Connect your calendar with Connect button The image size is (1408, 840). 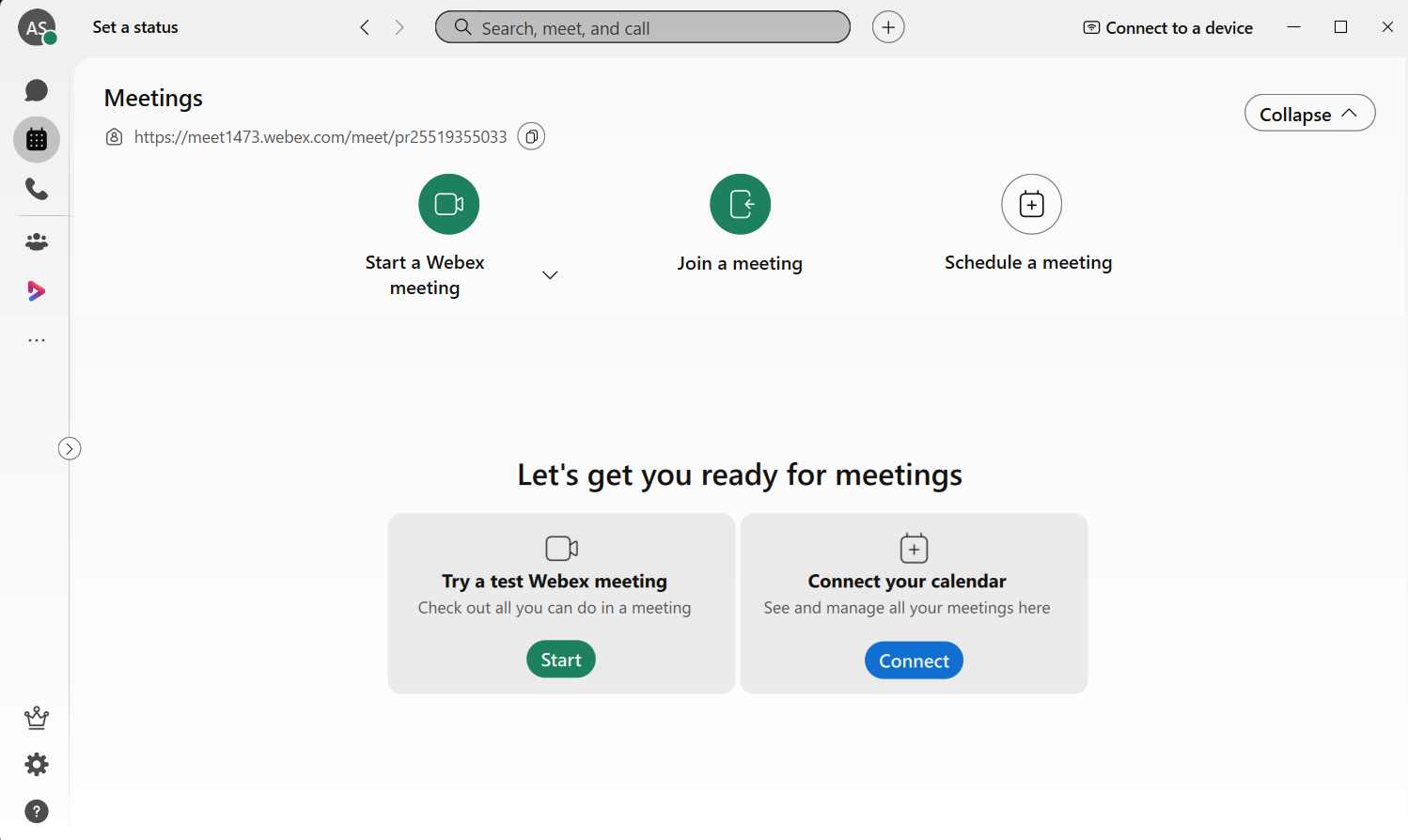click(914, 661)
